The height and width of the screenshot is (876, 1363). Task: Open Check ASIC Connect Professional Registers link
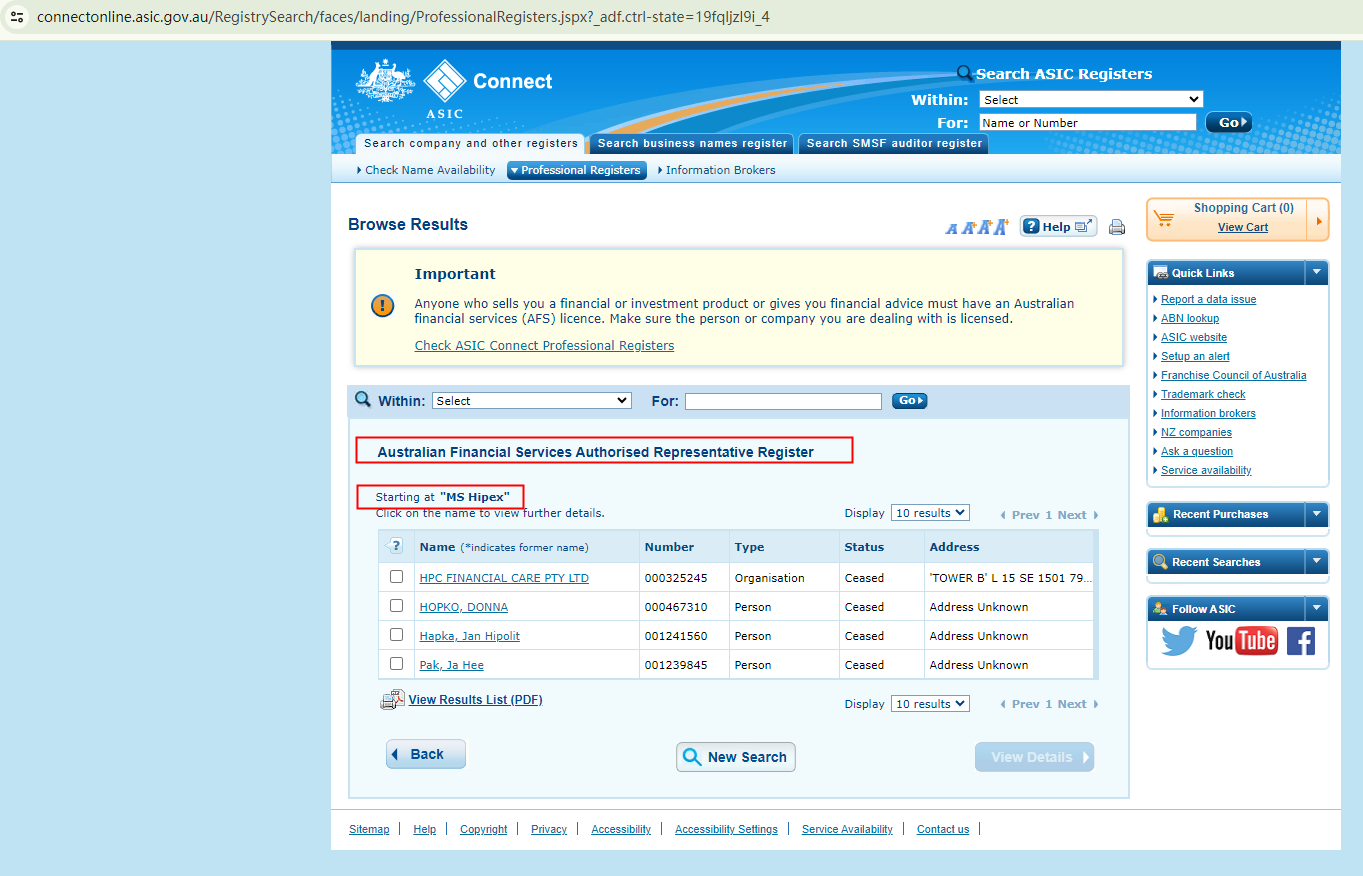(x=544, y=346)
